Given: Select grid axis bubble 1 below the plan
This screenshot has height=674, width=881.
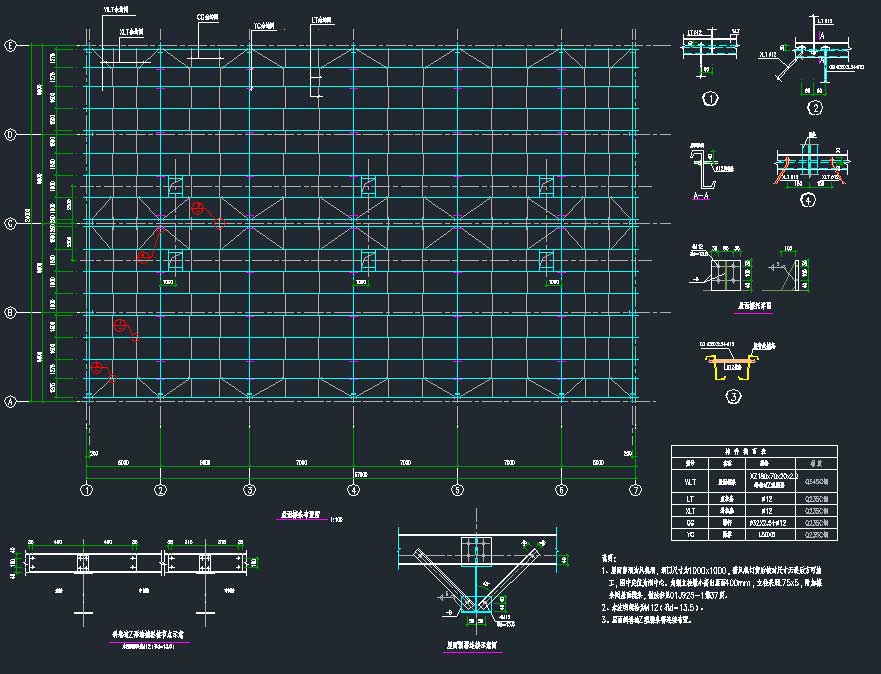Looking at the screenshot, I should 86,490.
